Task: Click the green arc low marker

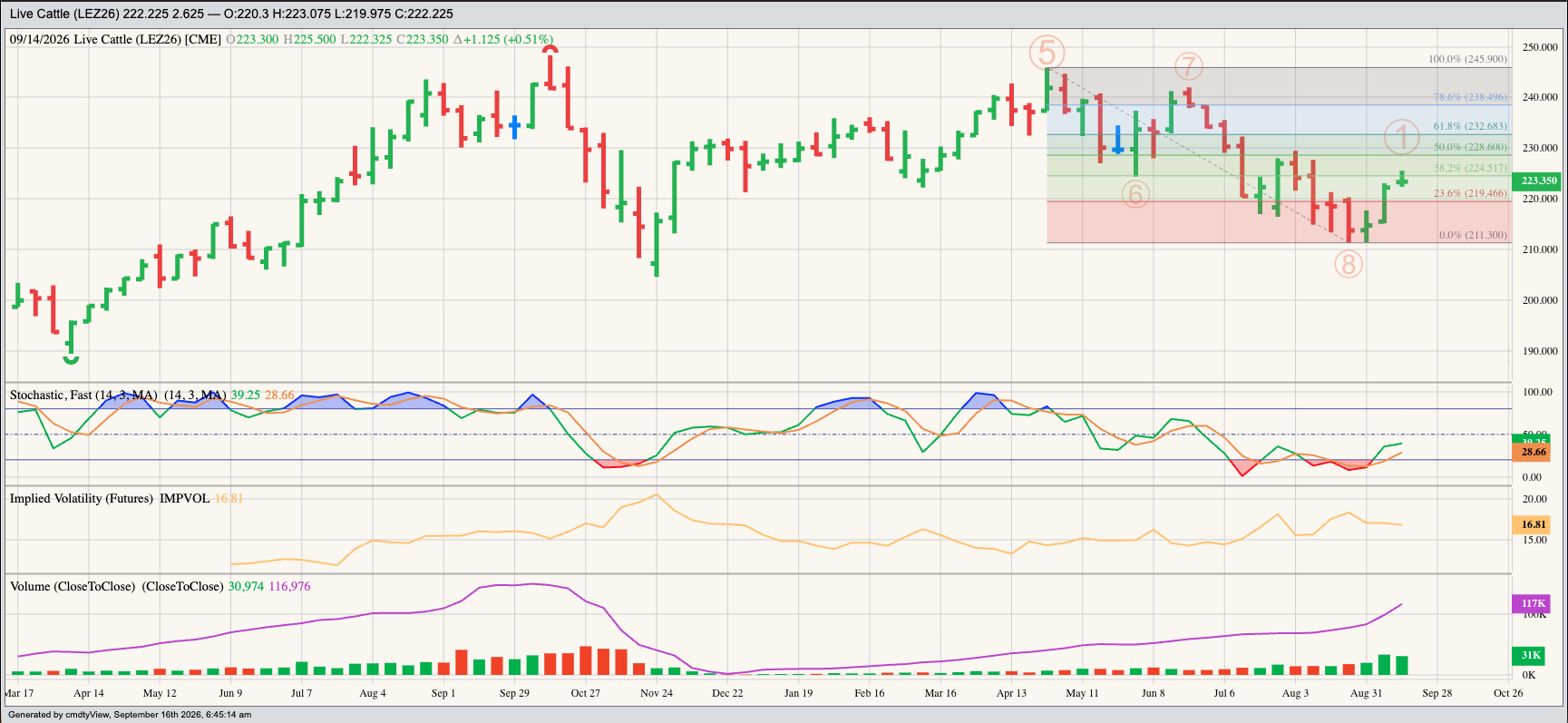Action: point(71,360)
